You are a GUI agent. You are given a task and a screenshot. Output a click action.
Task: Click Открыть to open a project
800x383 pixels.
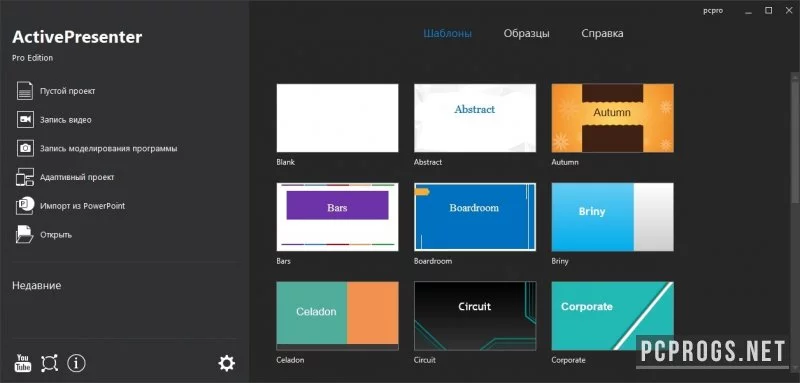pos(56,235)
